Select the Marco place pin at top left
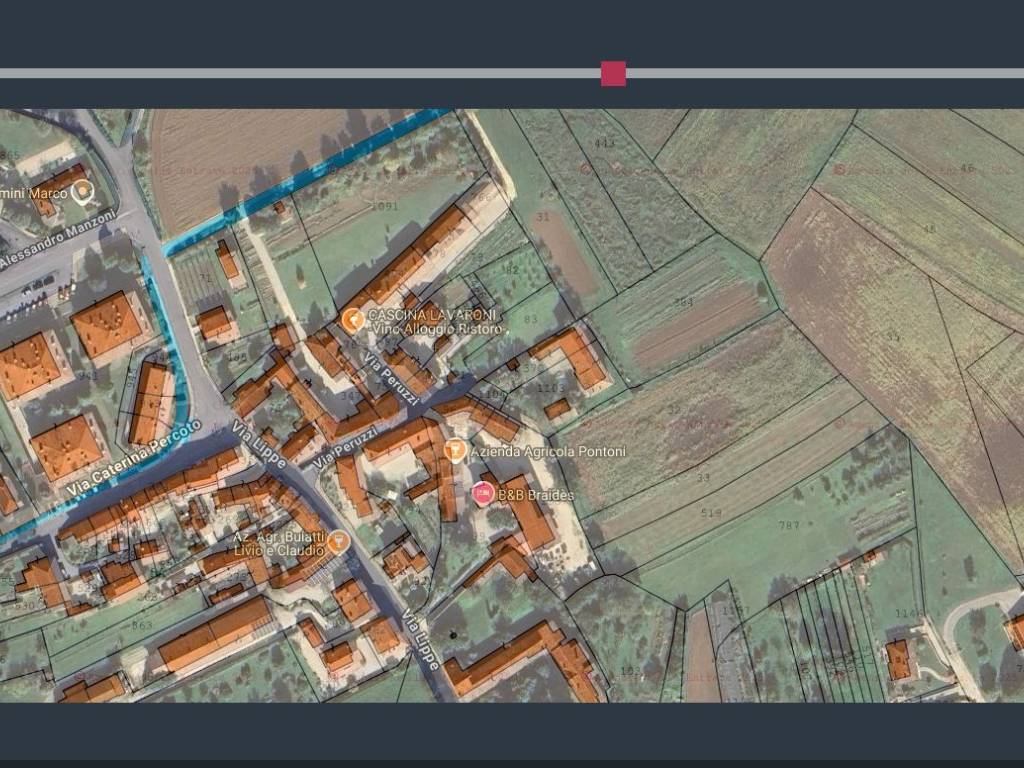 pos(82,191)
